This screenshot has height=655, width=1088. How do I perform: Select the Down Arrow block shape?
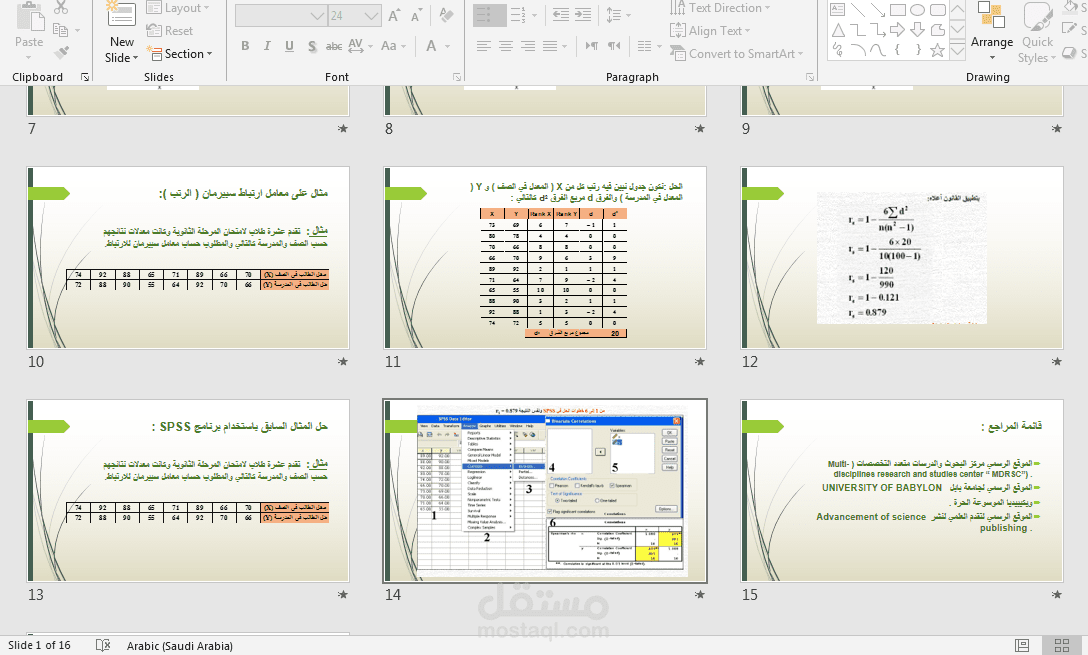917,30
